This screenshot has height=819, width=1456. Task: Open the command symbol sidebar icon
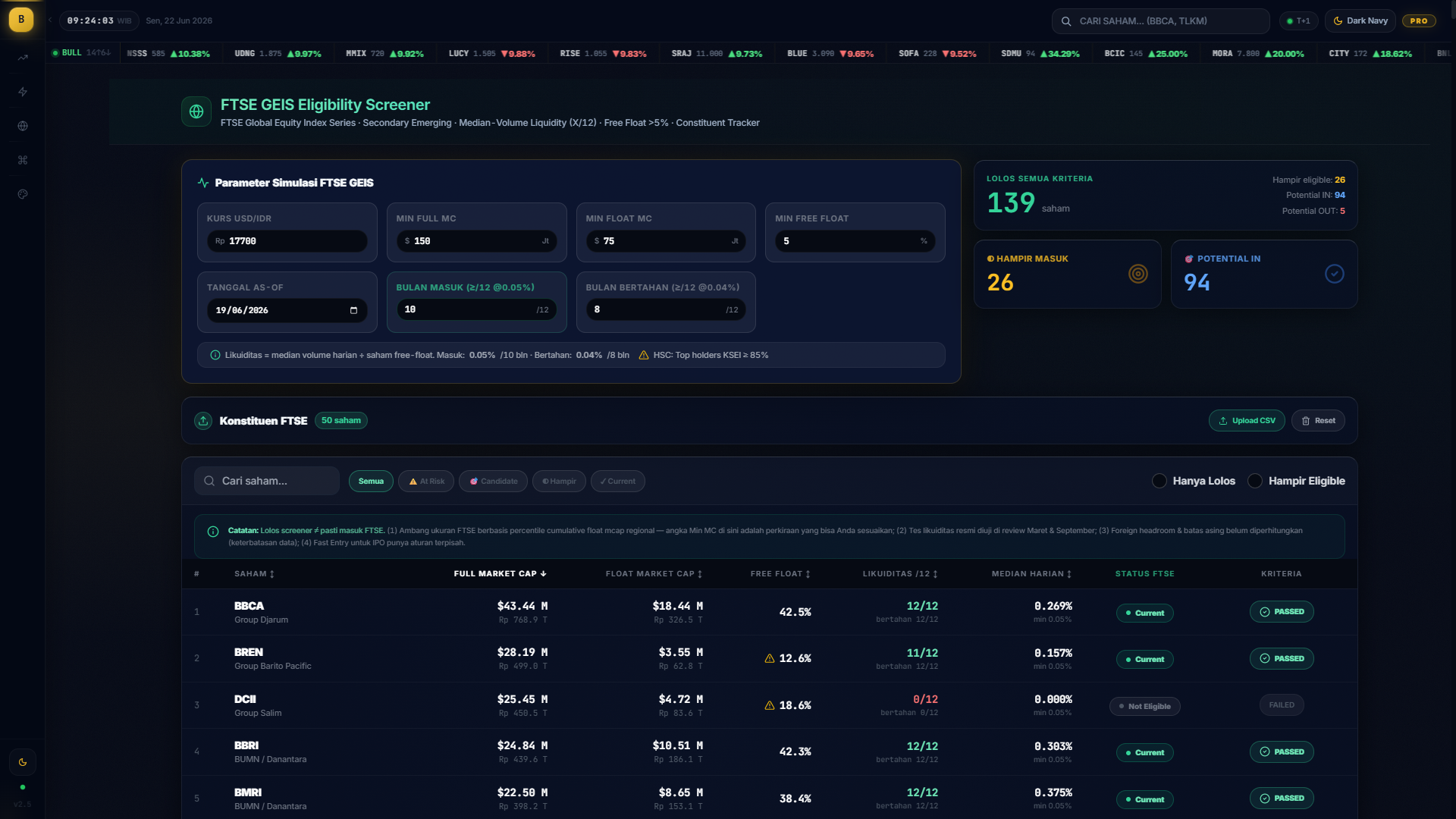[x=23, y=160]
